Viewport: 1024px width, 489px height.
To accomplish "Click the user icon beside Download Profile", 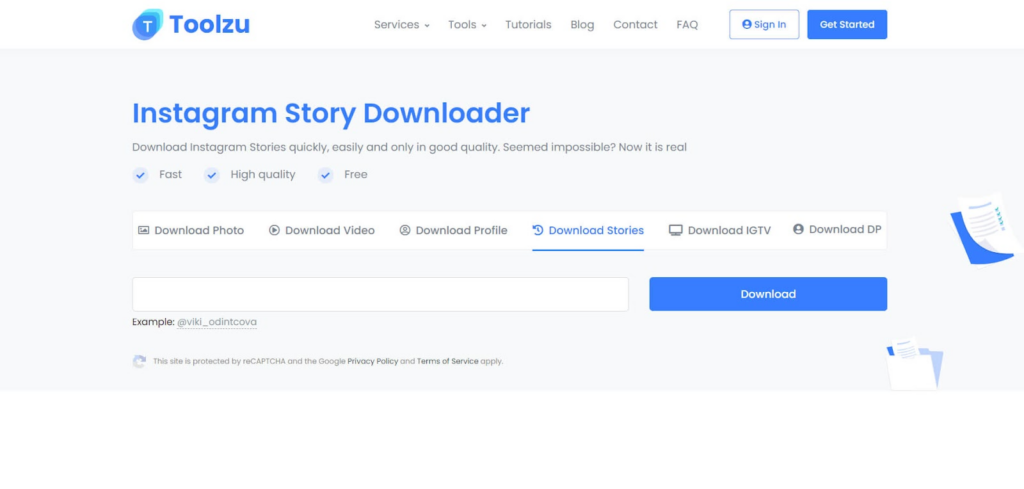I will coord(405,230).
